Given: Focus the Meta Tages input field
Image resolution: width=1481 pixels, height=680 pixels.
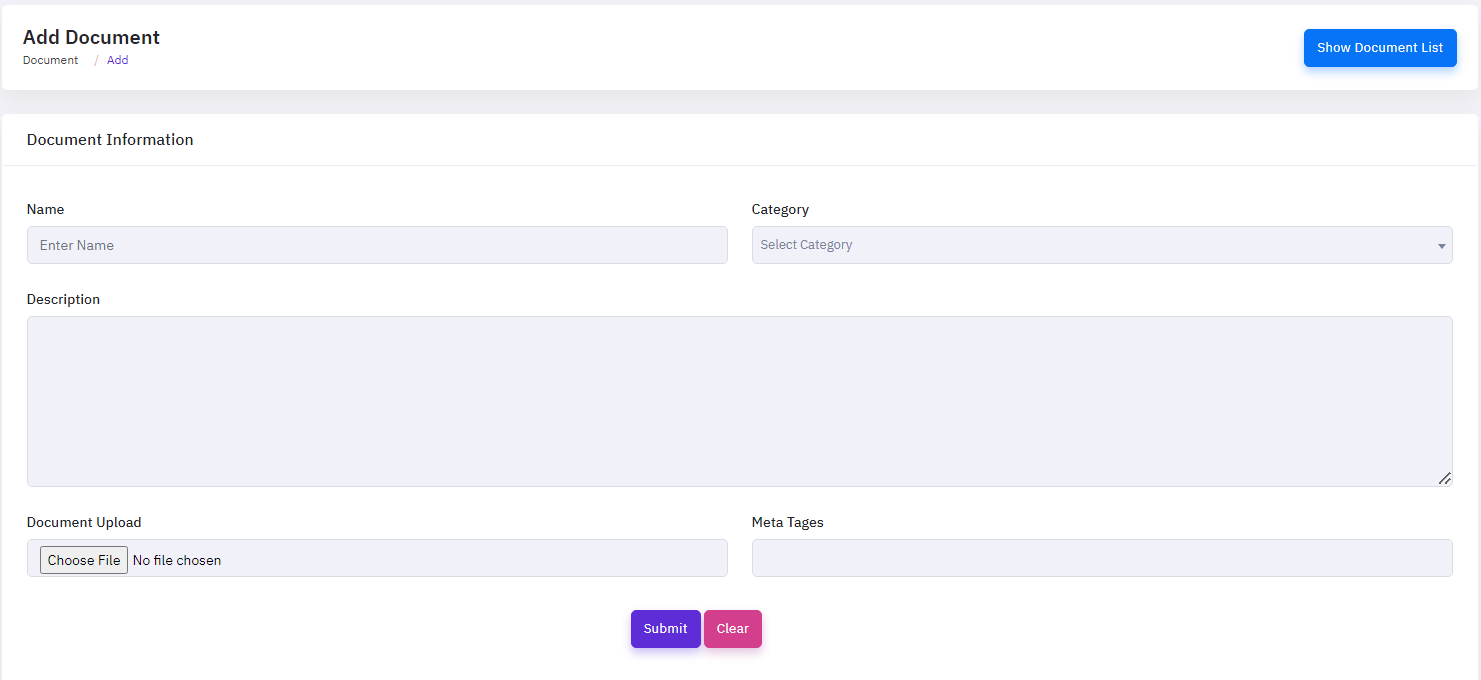Looking at the screenshot, I should pos(1101,558).
